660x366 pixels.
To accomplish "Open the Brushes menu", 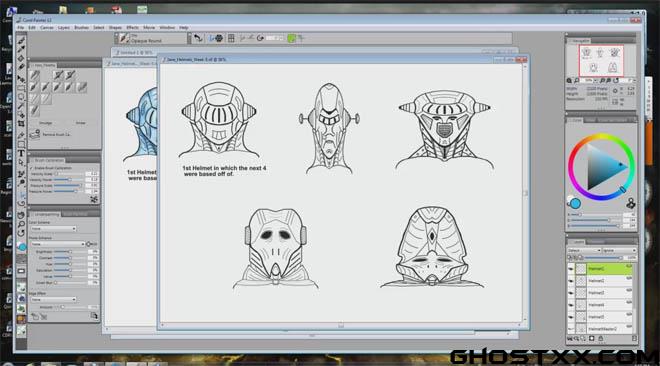I will coord(81,27).
